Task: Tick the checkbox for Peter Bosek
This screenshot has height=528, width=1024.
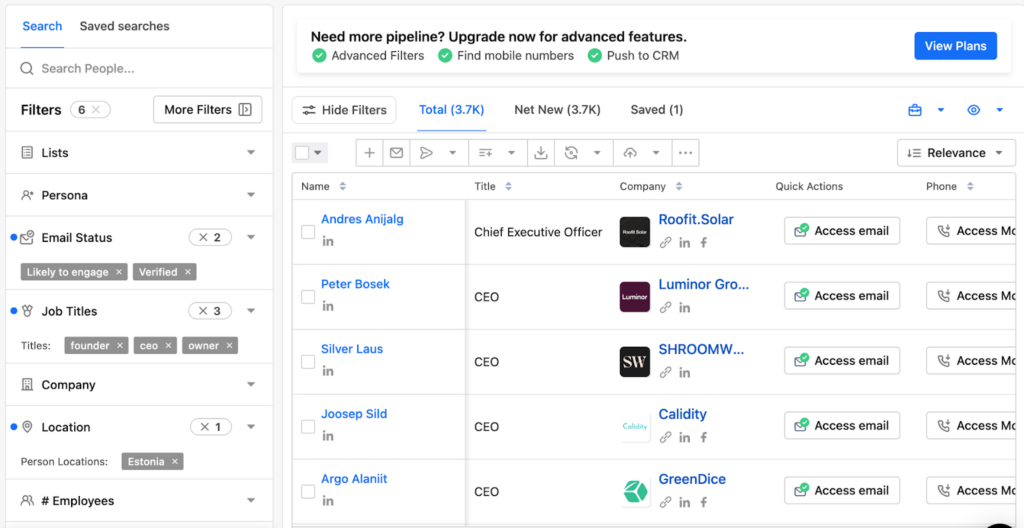Action: 308,297
